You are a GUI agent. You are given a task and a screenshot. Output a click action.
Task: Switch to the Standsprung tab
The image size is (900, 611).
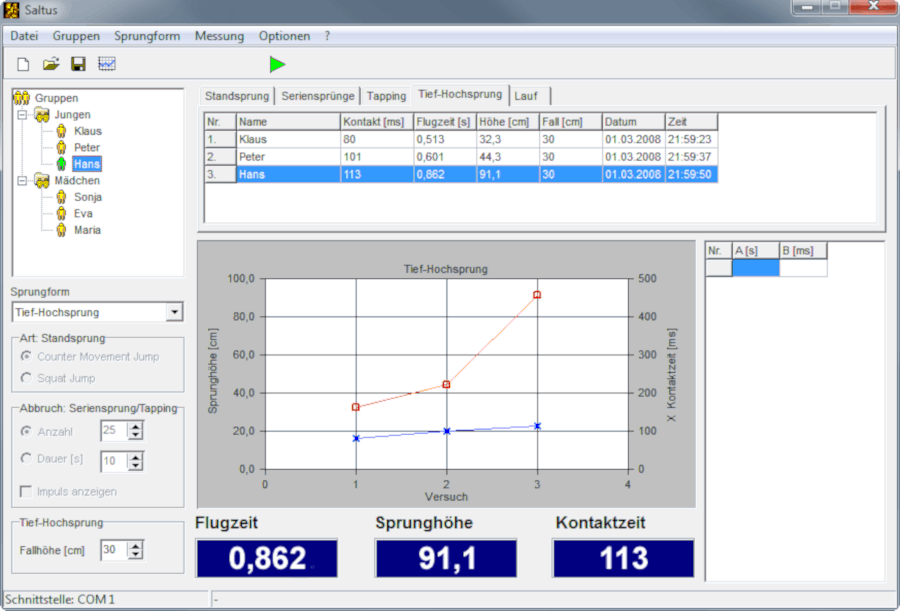(x=237, y=96)
